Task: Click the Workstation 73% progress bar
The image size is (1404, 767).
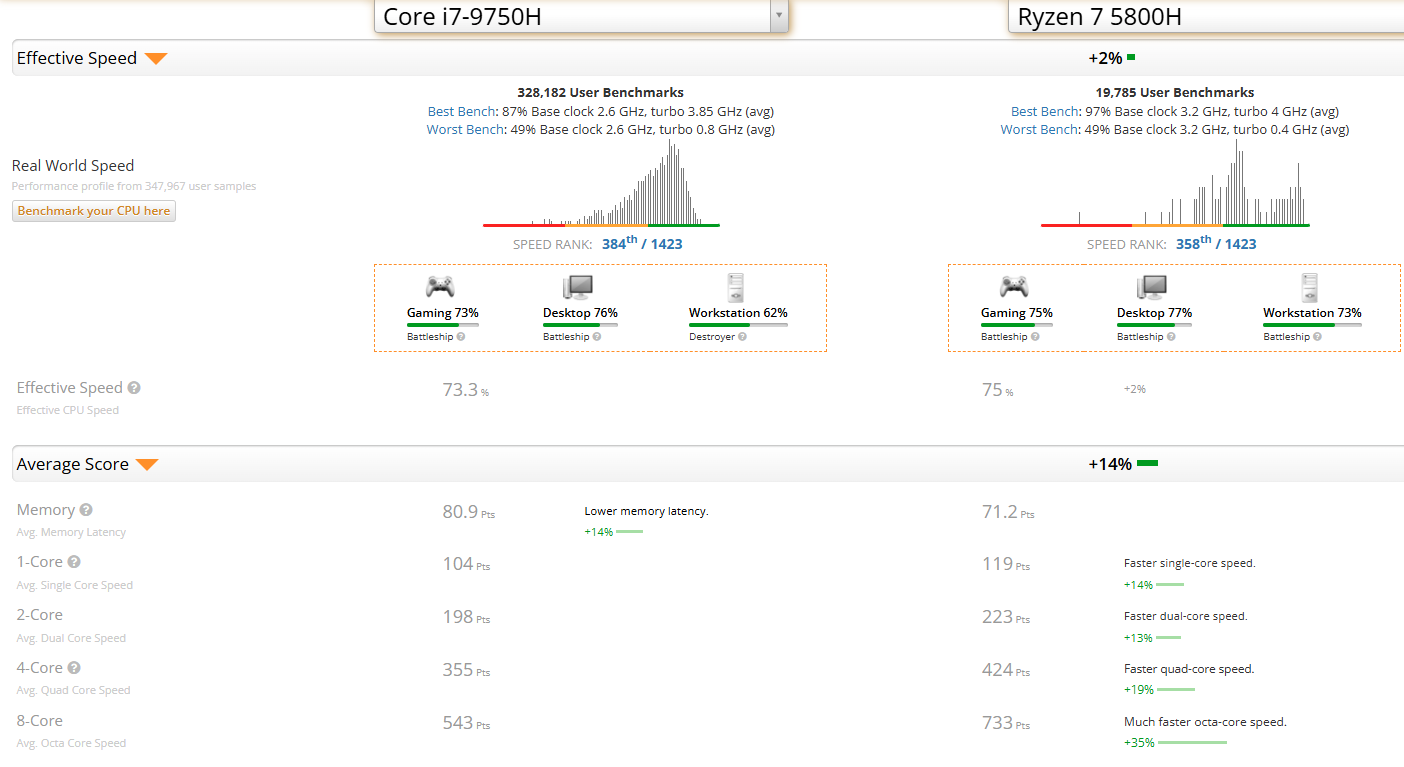Action: (x=1312, y=325)
